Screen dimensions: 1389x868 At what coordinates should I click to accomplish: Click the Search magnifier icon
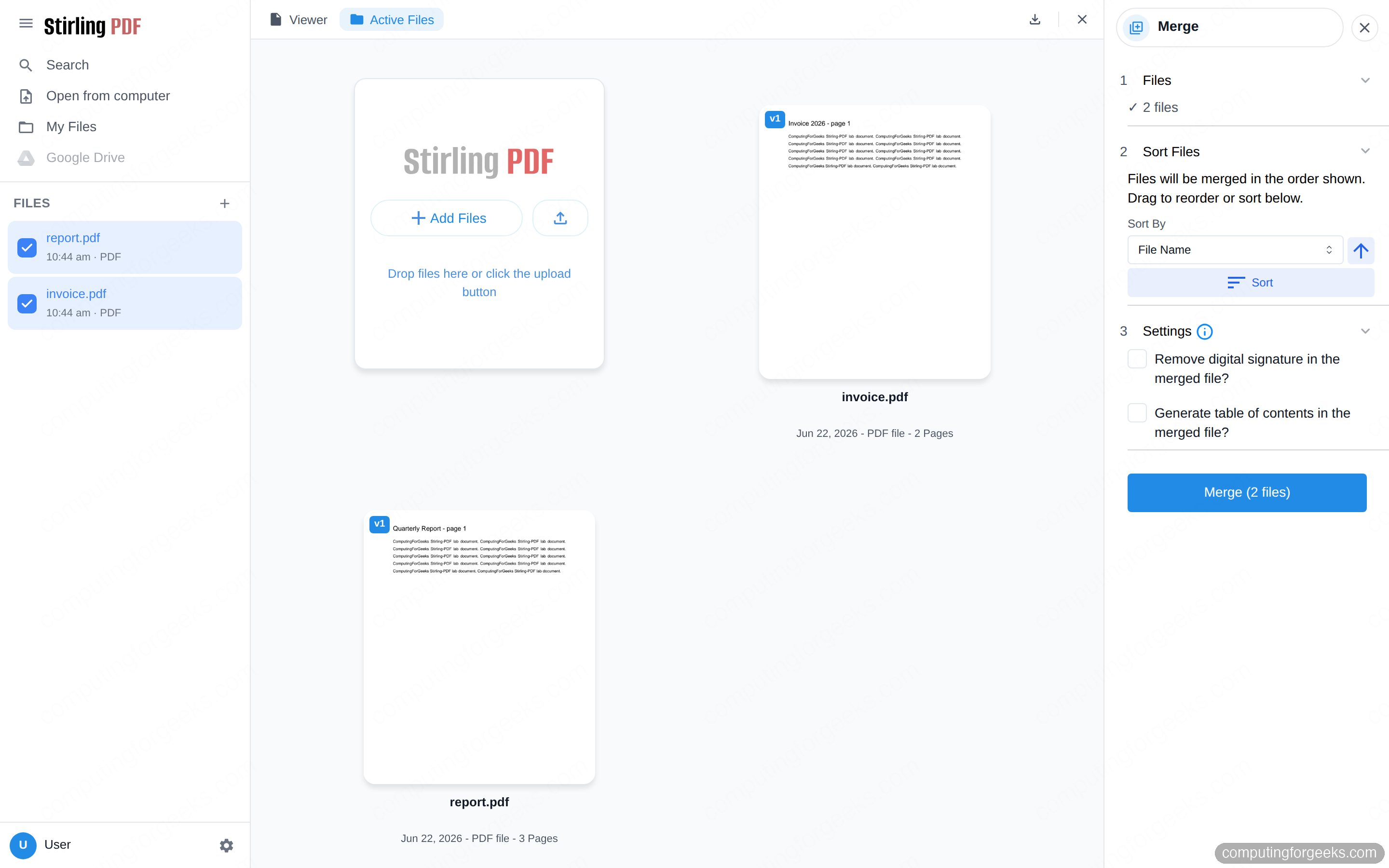25,65
